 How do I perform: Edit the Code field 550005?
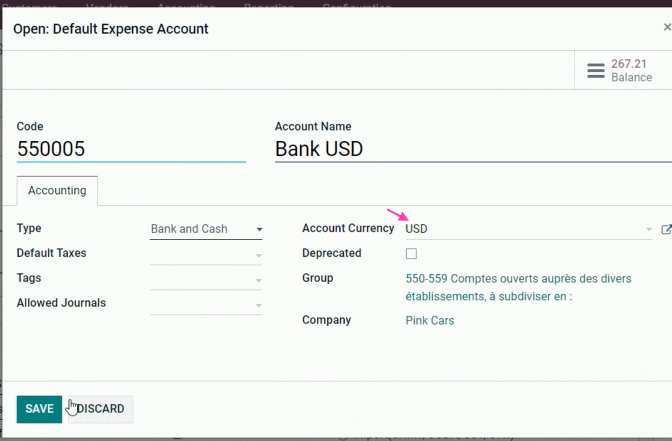point(131,149)
